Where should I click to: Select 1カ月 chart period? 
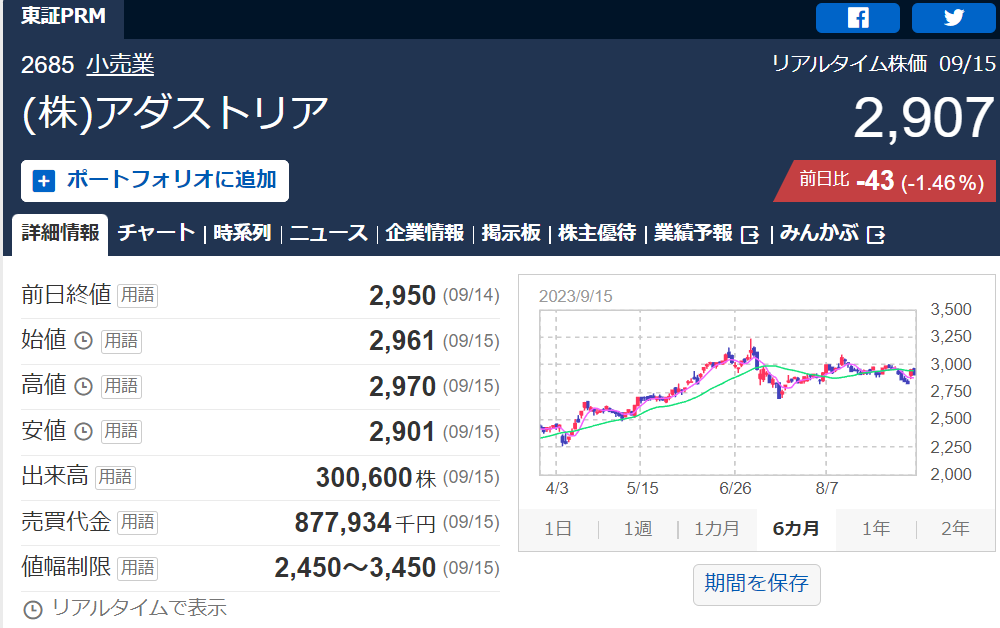(717, 529)
